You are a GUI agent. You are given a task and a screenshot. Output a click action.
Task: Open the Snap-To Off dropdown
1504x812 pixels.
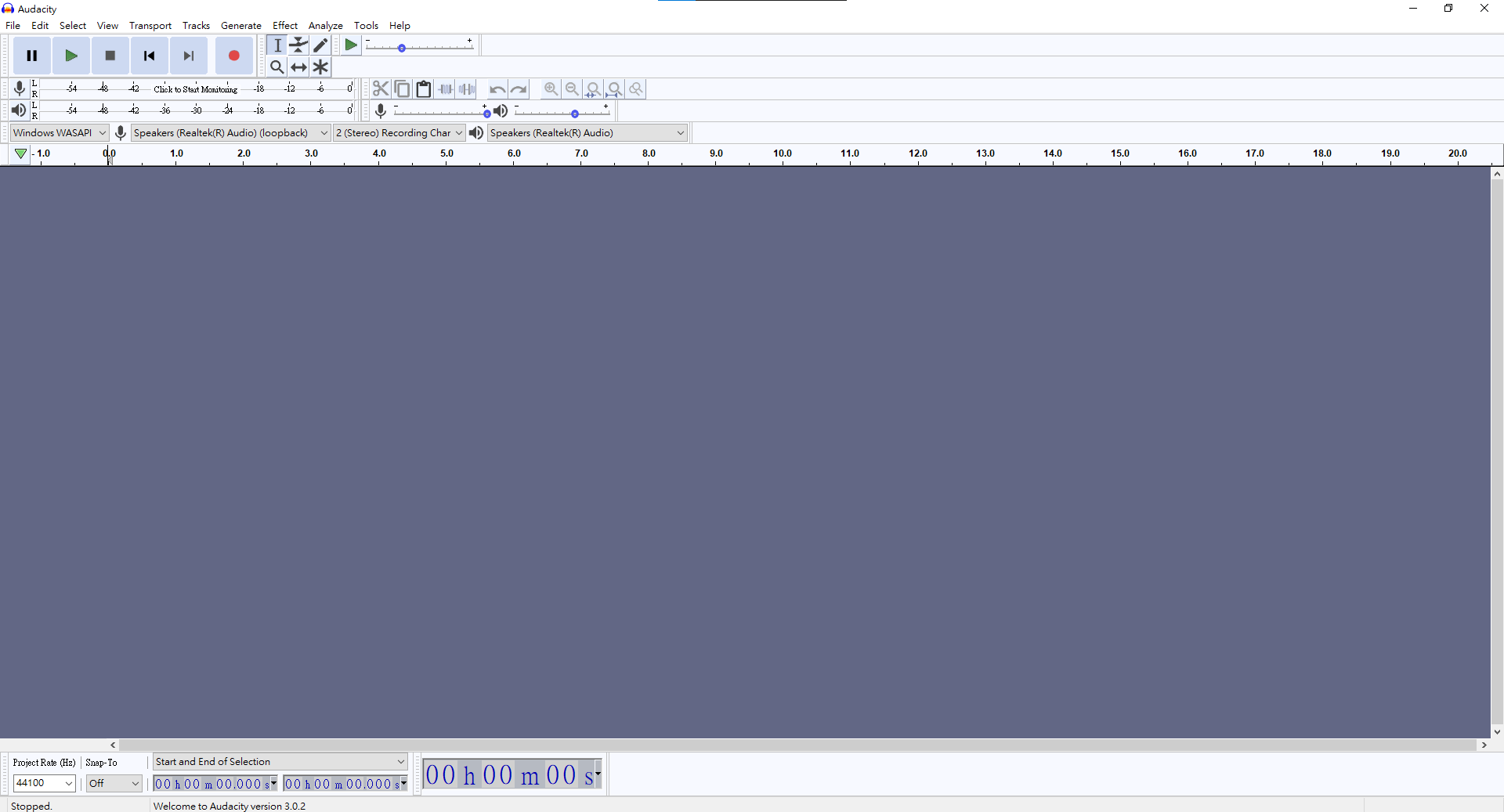pyautogui.click(x=114, y=783)
